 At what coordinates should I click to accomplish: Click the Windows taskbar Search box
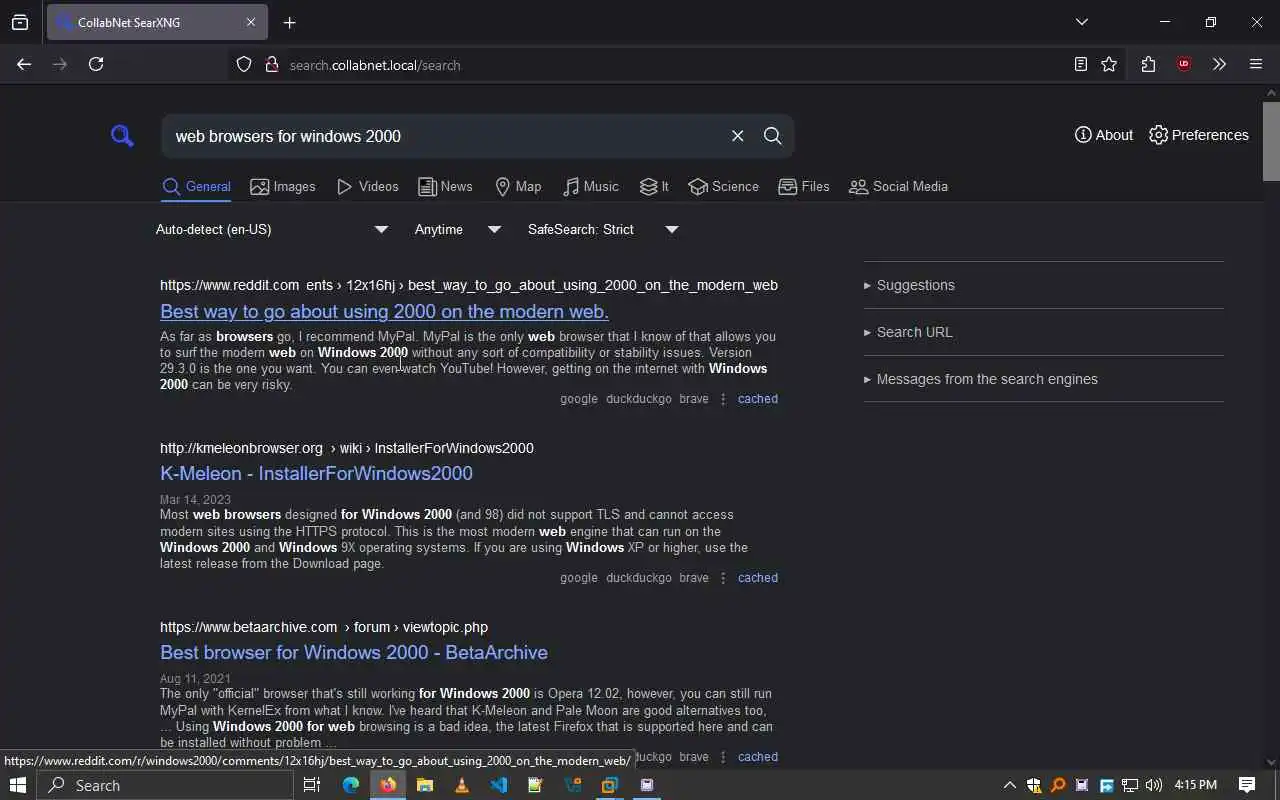[165, 785]
